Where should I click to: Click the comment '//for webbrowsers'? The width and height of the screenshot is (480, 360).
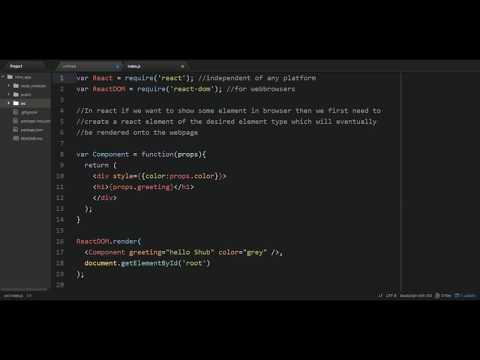pos(261,89)
